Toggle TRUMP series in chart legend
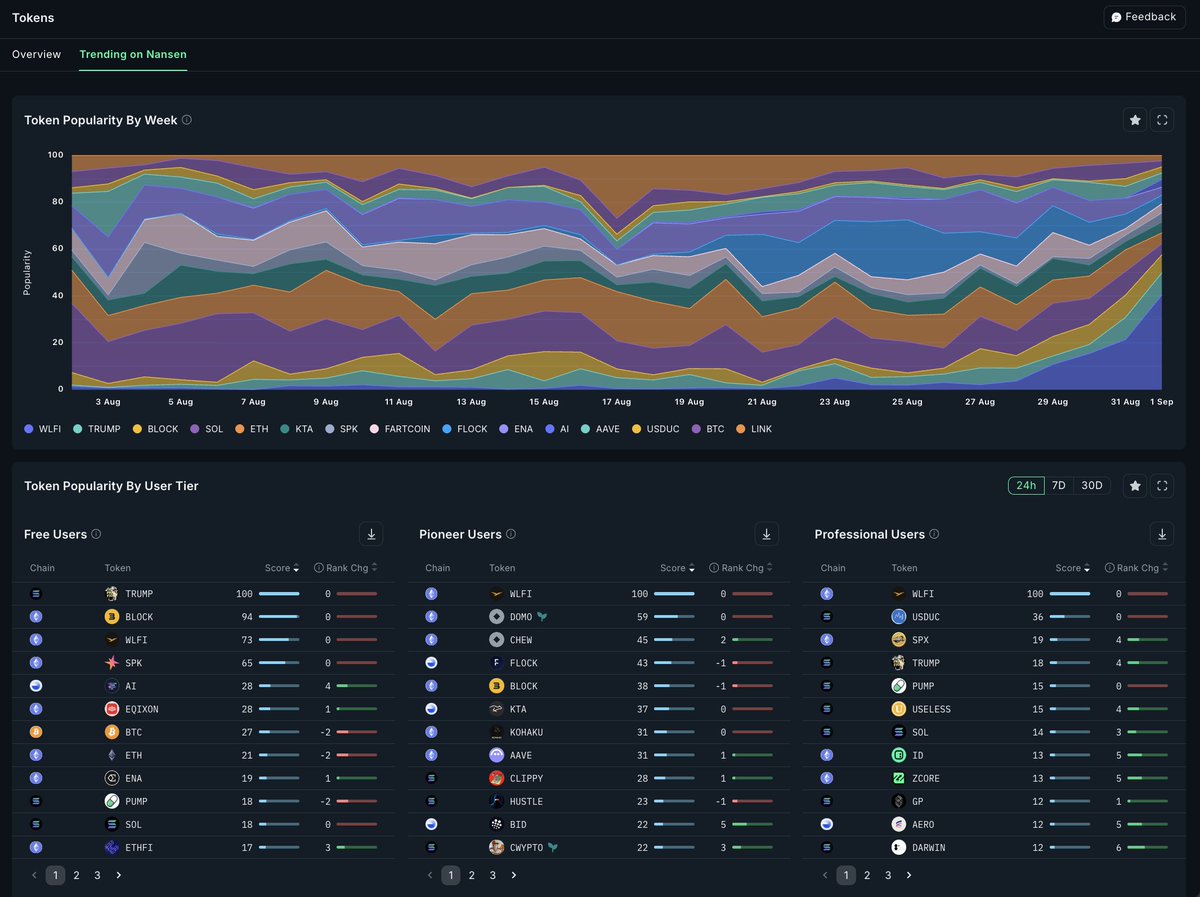 coord(96,429)
